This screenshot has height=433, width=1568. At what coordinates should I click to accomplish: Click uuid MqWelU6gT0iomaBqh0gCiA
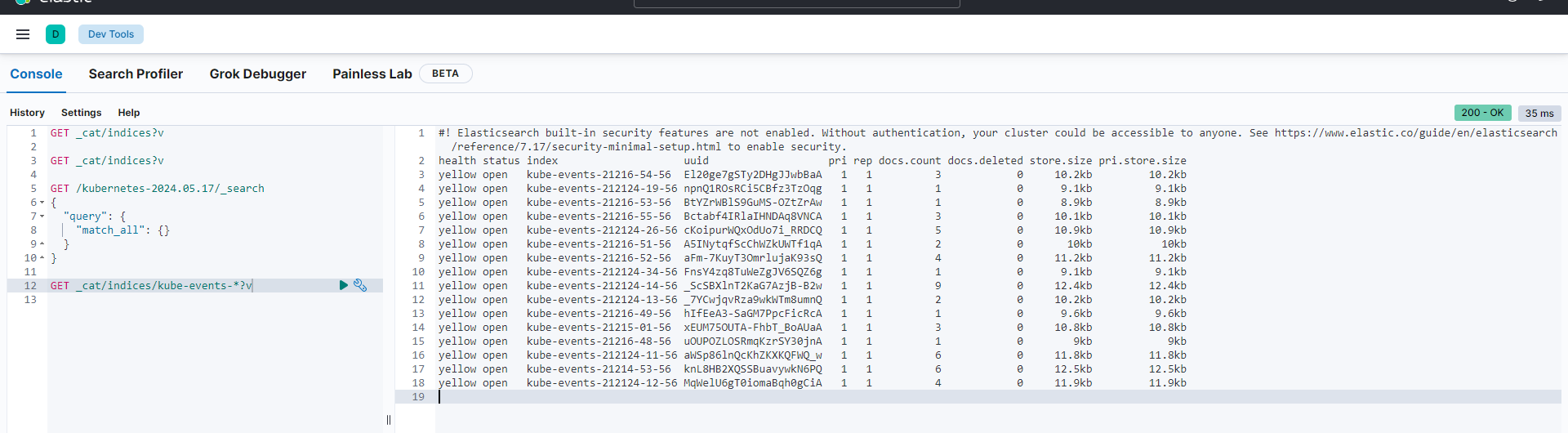(x=753, y=382)
